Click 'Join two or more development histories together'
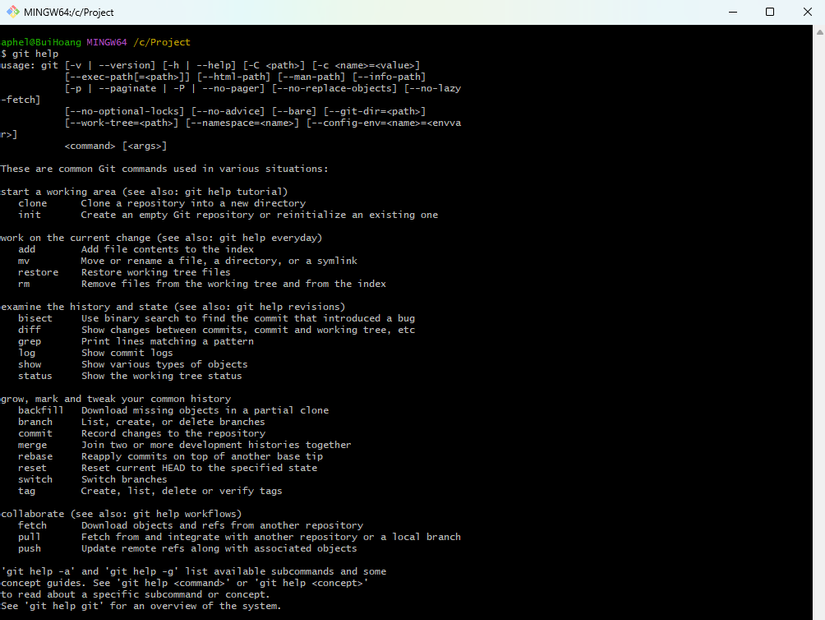 click(216, 445)
